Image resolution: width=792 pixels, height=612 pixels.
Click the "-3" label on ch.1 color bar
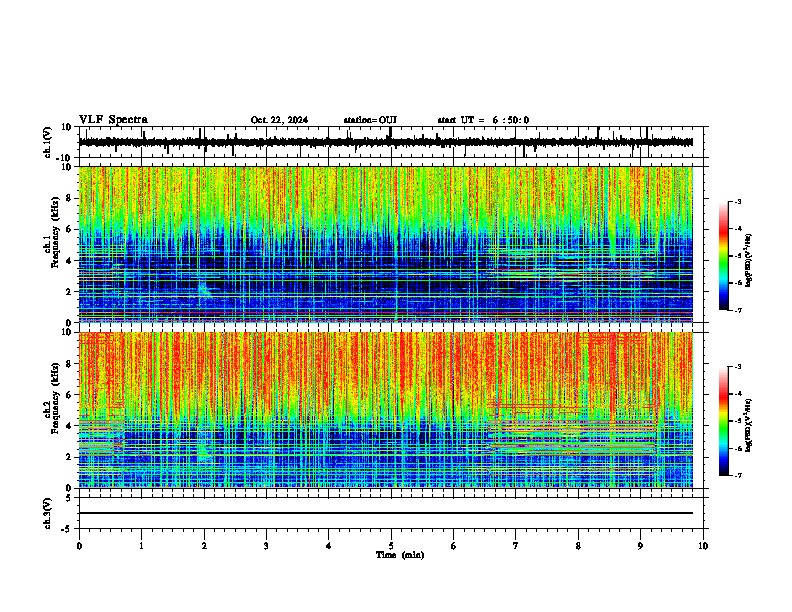coord(737,202)
